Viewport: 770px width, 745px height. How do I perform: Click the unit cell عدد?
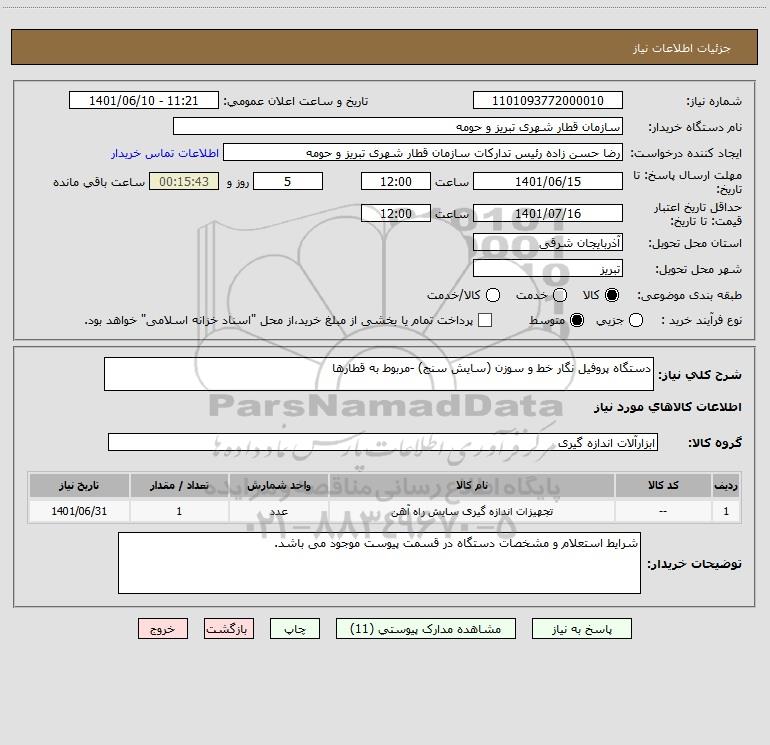(278, 511)
